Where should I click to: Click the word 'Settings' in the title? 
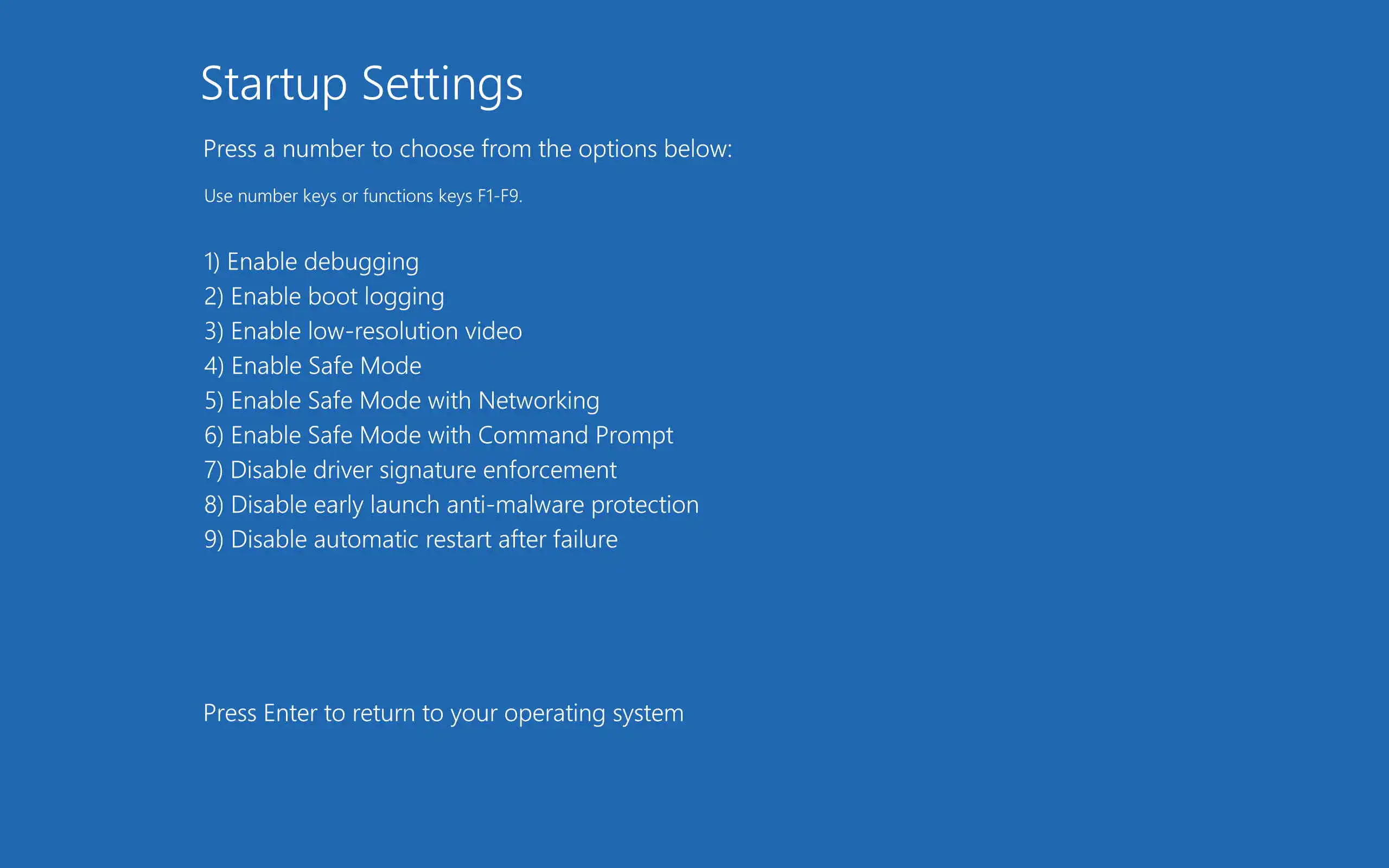442,84
